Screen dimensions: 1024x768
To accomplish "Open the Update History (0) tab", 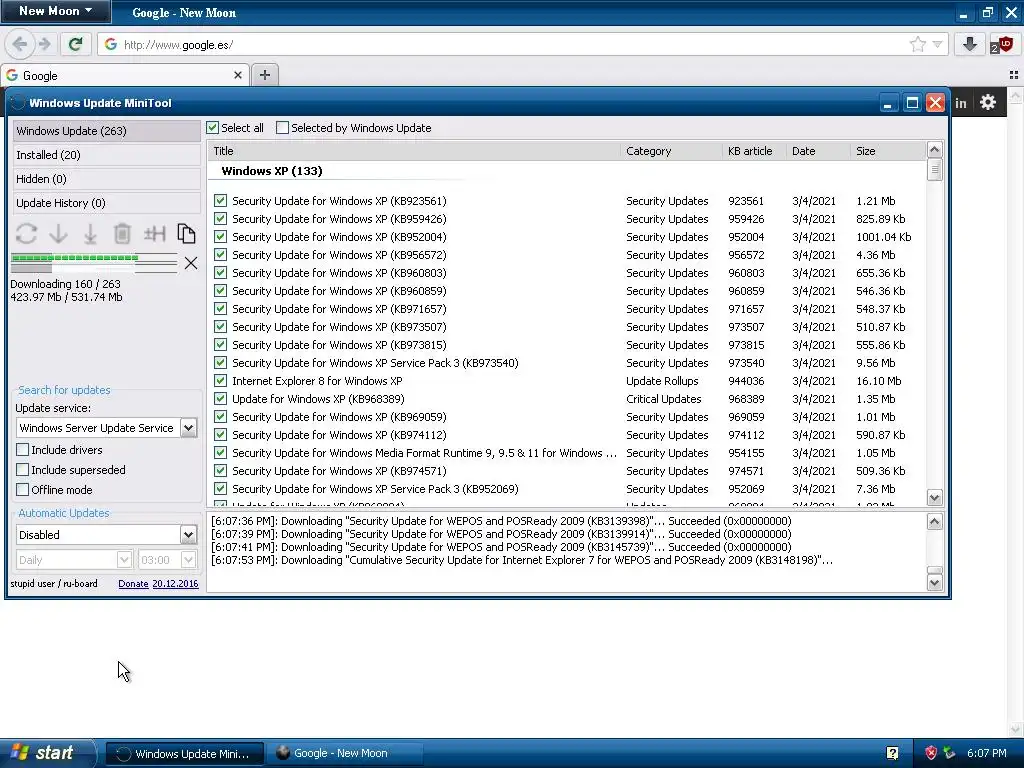I will [x=106, y=203].
